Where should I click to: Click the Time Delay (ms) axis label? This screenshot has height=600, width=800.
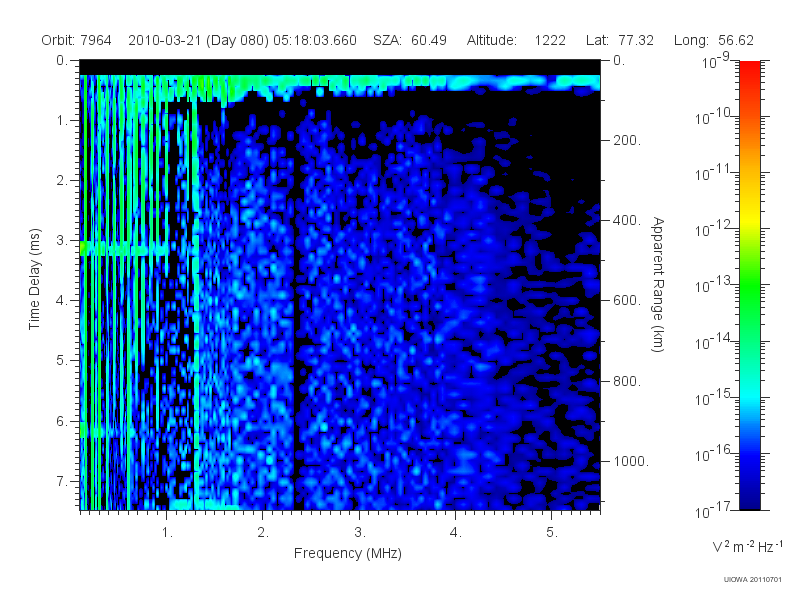34,279
